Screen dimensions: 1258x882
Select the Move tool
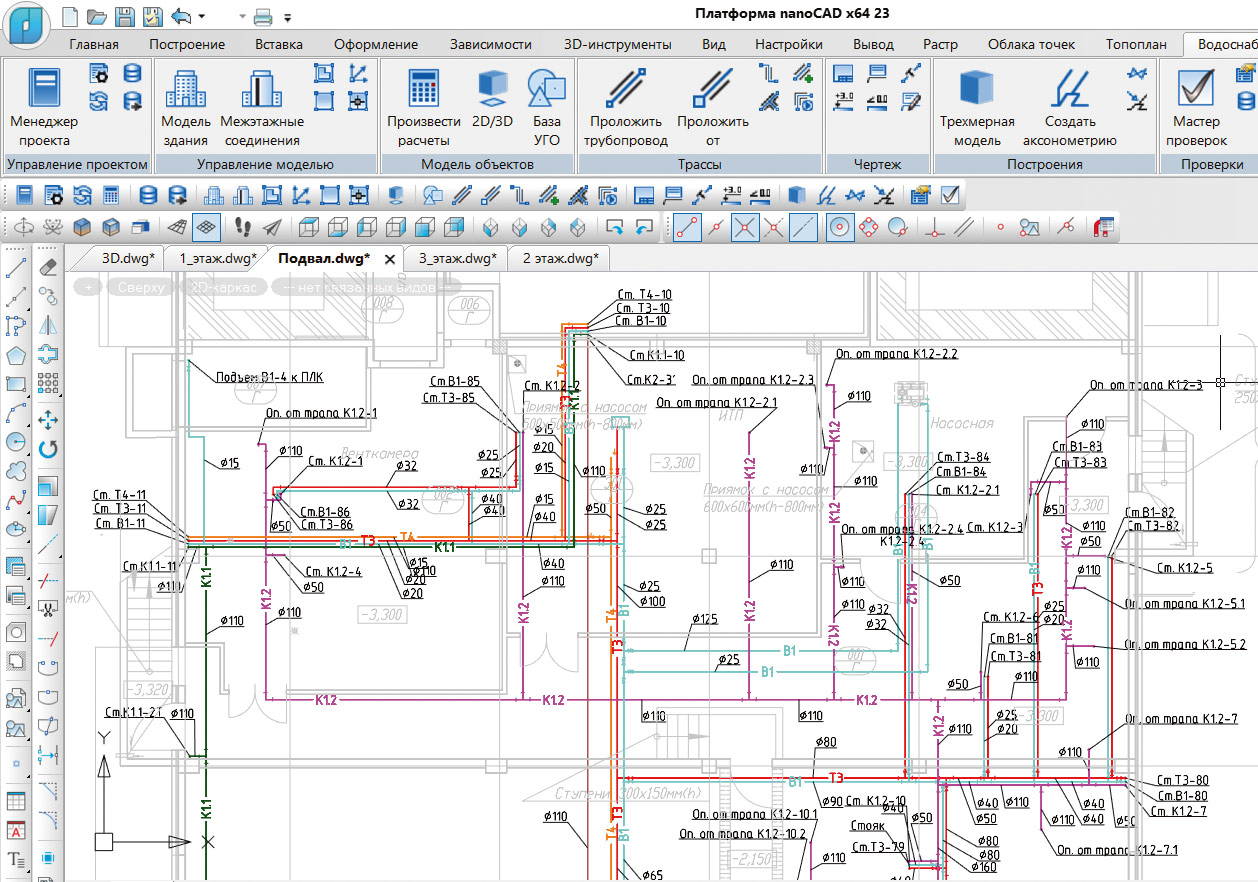click(x=48, y=419)
